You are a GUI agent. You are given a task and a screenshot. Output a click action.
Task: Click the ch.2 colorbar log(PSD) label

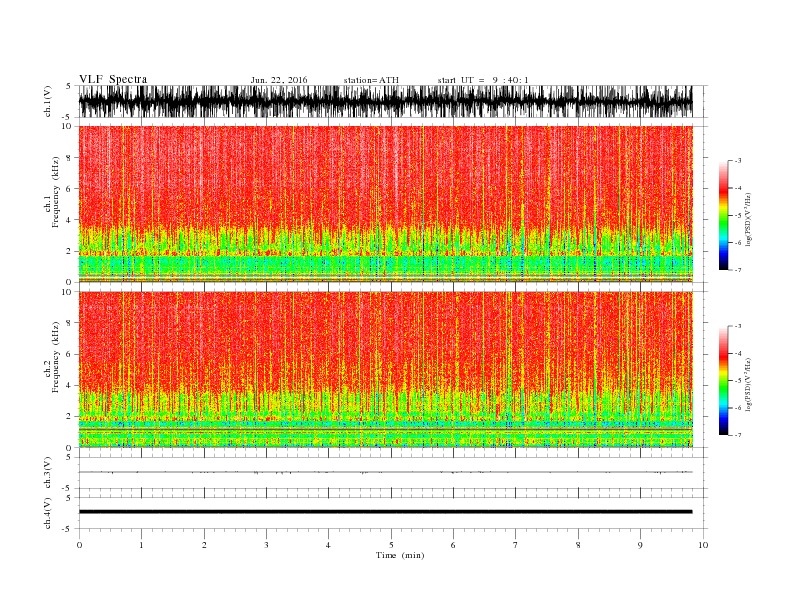click(x=748, y=384)
